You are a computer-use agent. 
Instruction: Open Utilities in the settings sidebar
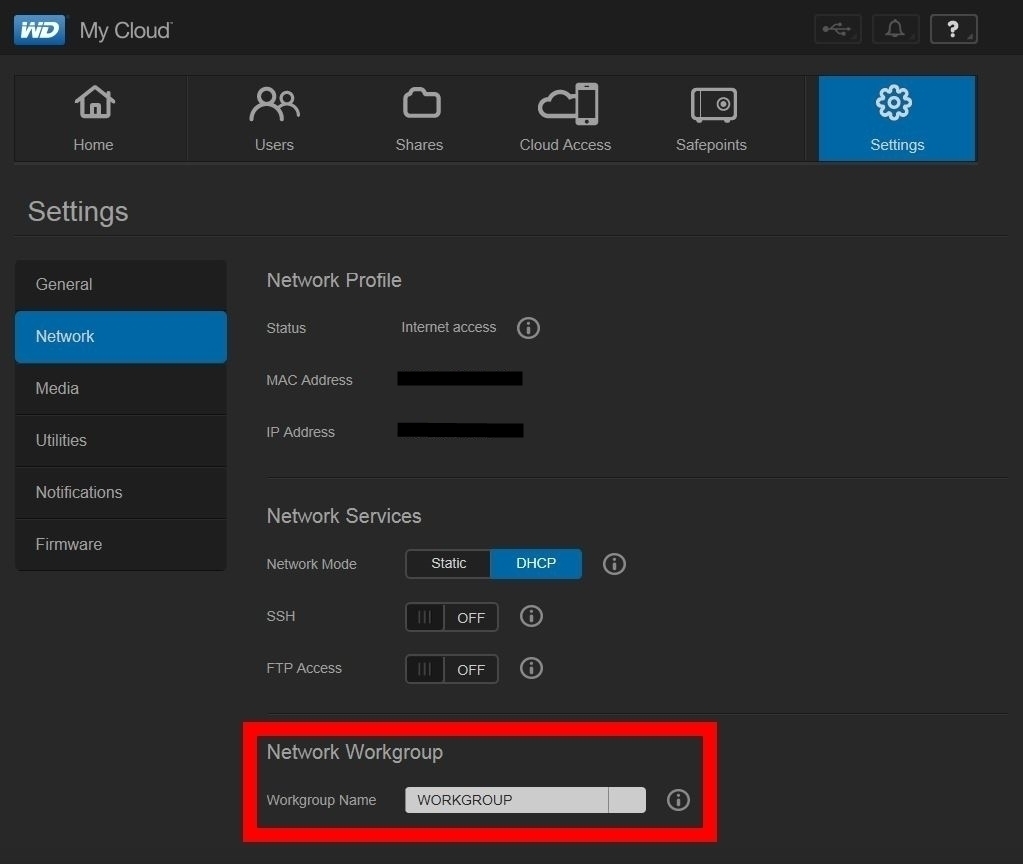tap(121, 440)
